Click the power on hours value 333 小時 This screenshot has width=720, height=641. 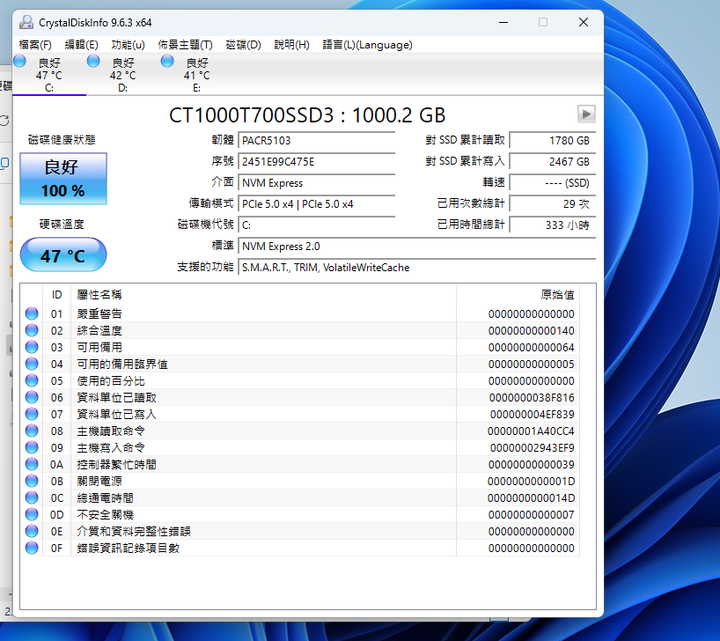(552, 225)
